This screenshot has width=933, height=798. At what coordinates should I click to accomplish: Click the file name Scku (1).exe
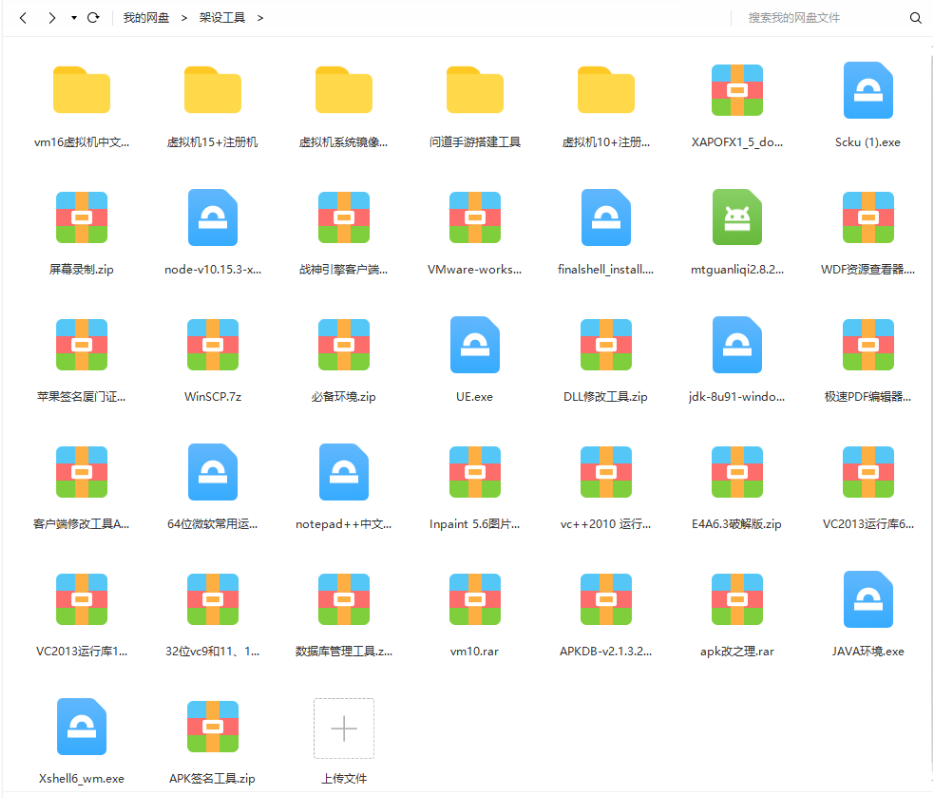(868, 142)
